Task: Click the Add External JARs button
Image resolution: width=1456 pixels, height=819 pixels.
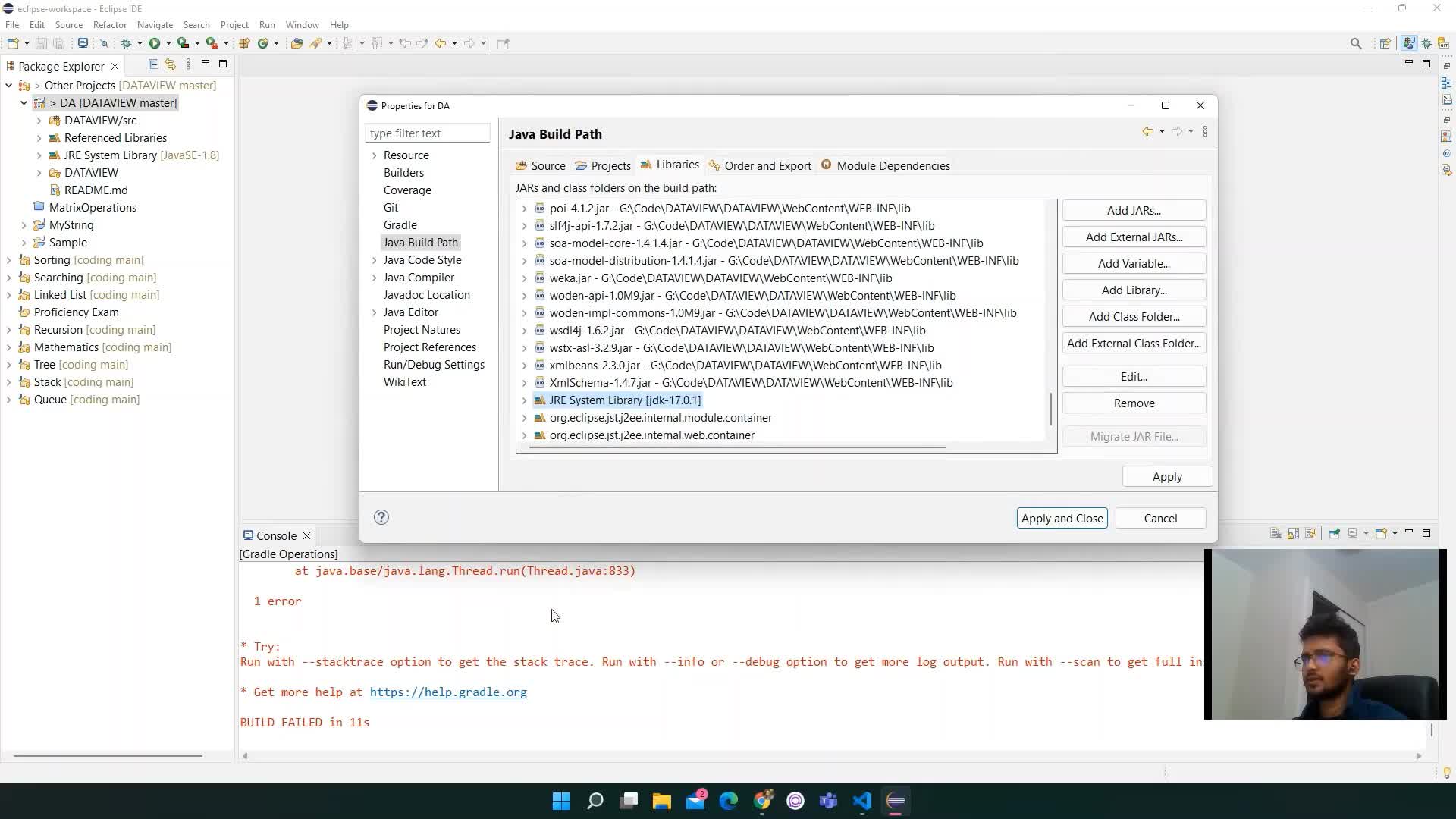Action: (1133, 237)
